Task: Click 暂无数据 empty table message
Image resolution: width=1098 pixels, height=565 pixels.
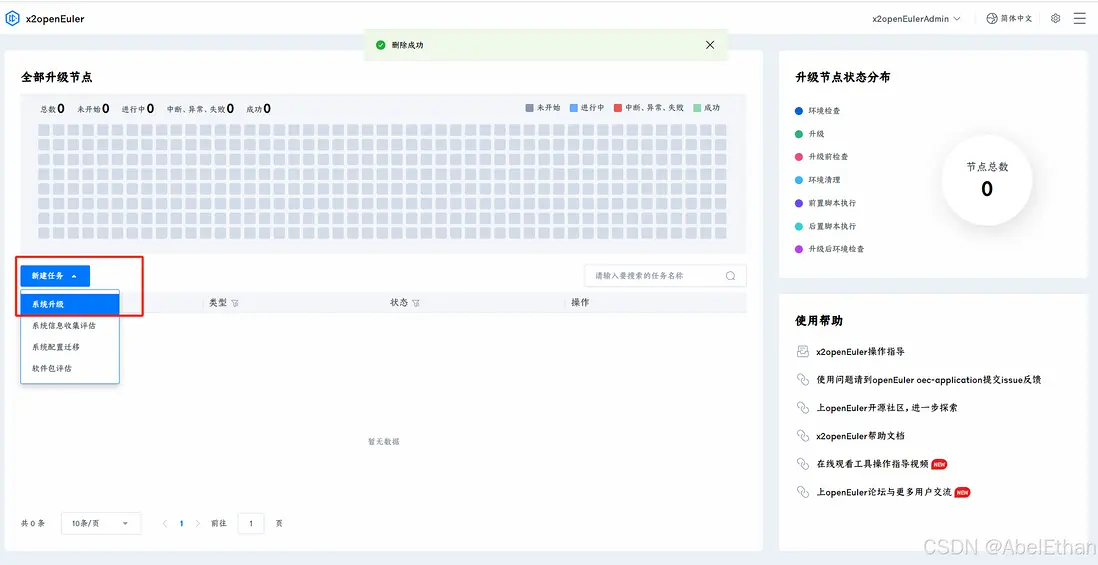Action: (384, 442)
